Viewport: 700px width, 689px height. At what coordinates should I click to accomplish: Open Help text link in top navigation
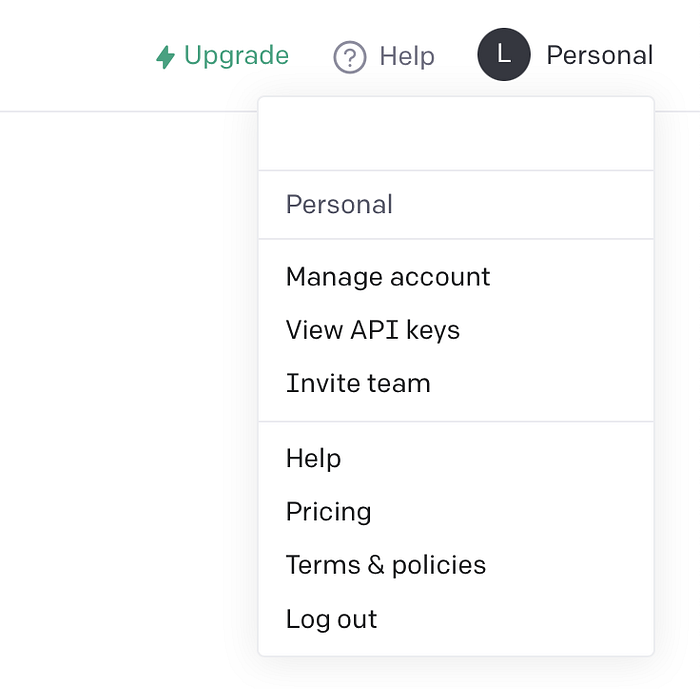(384, 57)
